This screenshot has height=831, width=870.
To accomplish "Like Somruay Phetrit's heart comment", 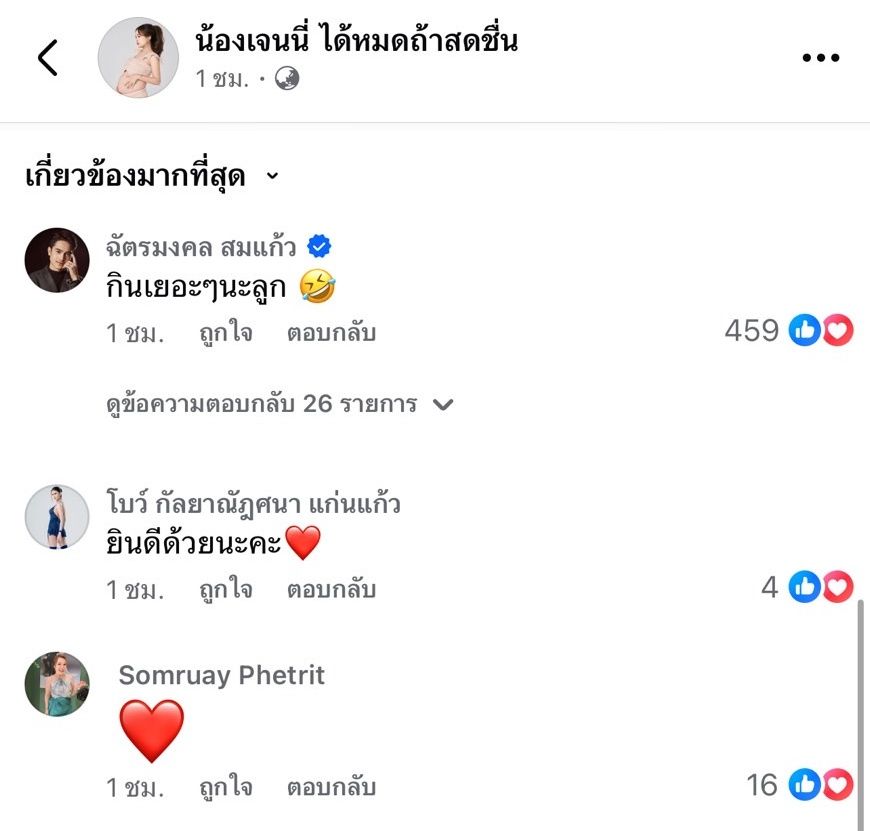I will (x=225, y=788).
